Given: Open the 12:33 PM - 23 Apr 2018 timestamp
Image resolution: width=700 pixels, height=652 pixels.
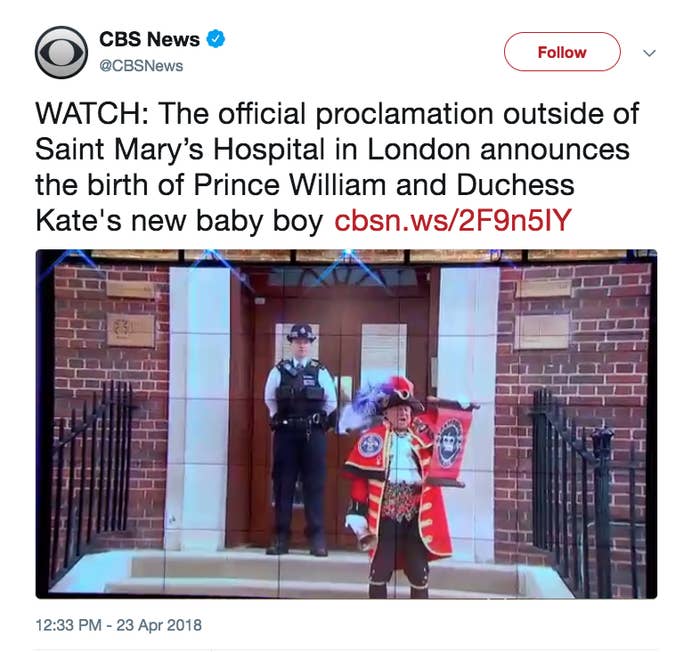Looking at the screenshot, I should (x=118, y=625).
